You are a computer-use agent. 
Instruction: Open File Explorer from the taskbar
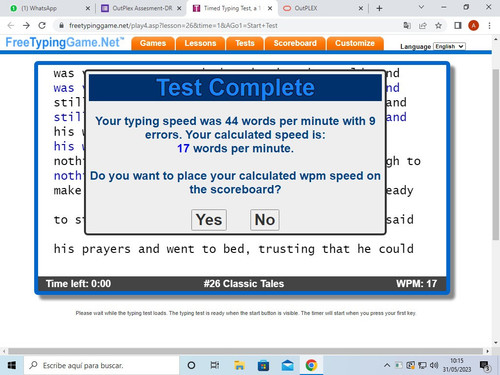tap(239, 366)
